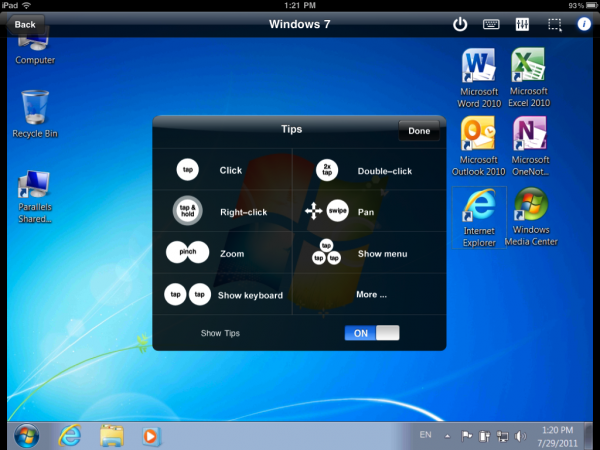Dismiss Tips with the Done button
Image resolution: width=600 pixels, height=450 pixels.
pos(419,131)
